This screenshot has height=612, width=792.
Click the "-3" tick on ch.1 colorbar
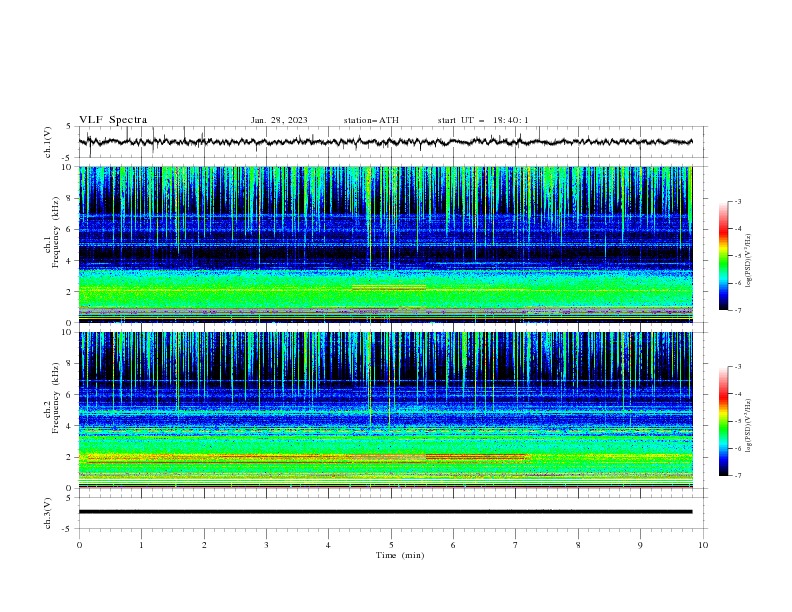pyautogui.click(x=738, y=201)
